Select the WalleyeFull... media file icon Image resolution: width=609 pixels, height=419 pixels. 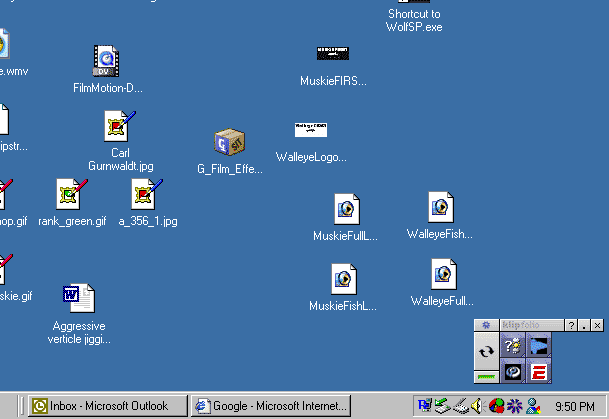(442, 274)
